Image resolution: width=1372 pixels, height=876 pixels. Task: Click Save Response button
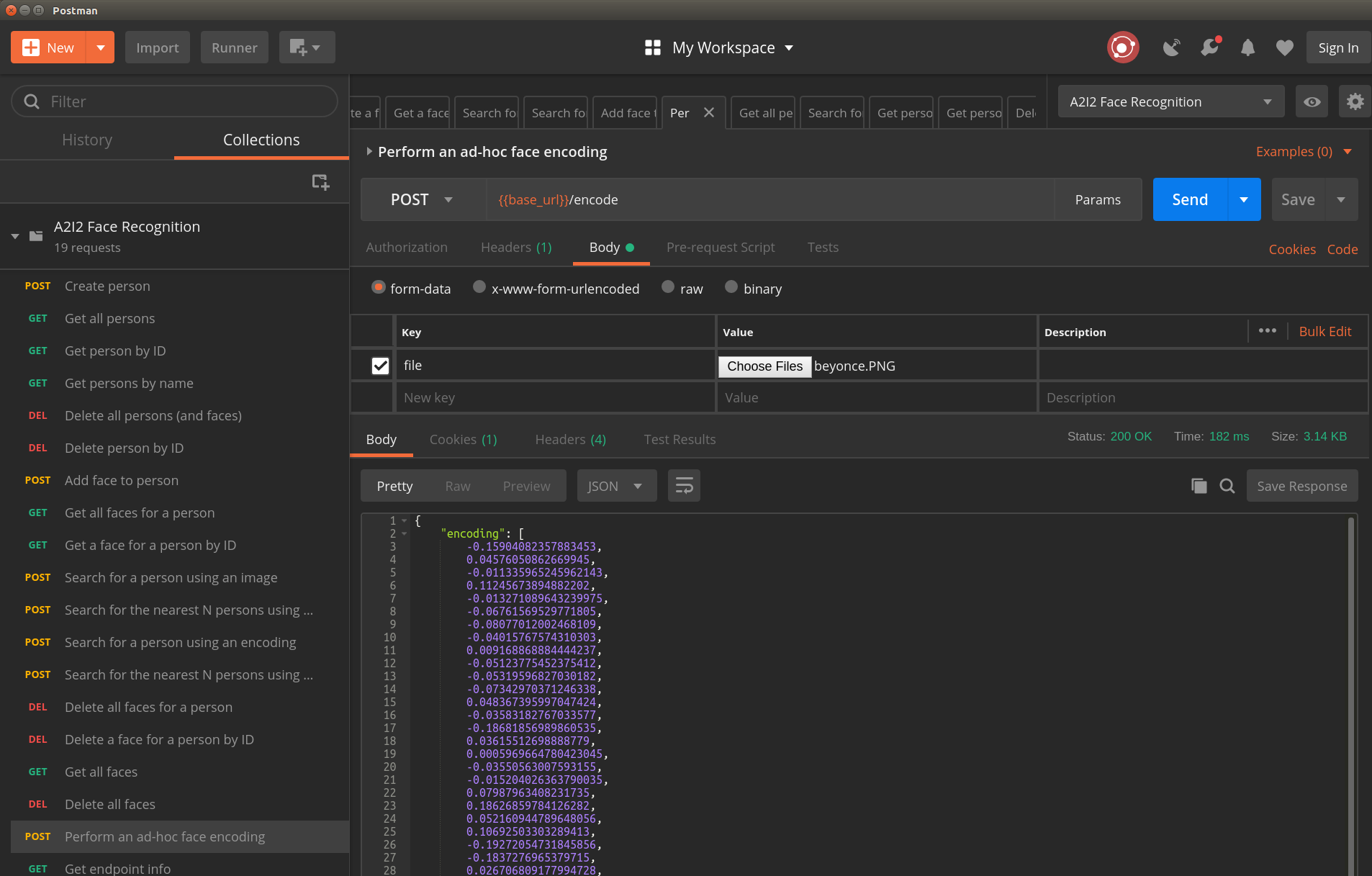(x=1301, y=486)
